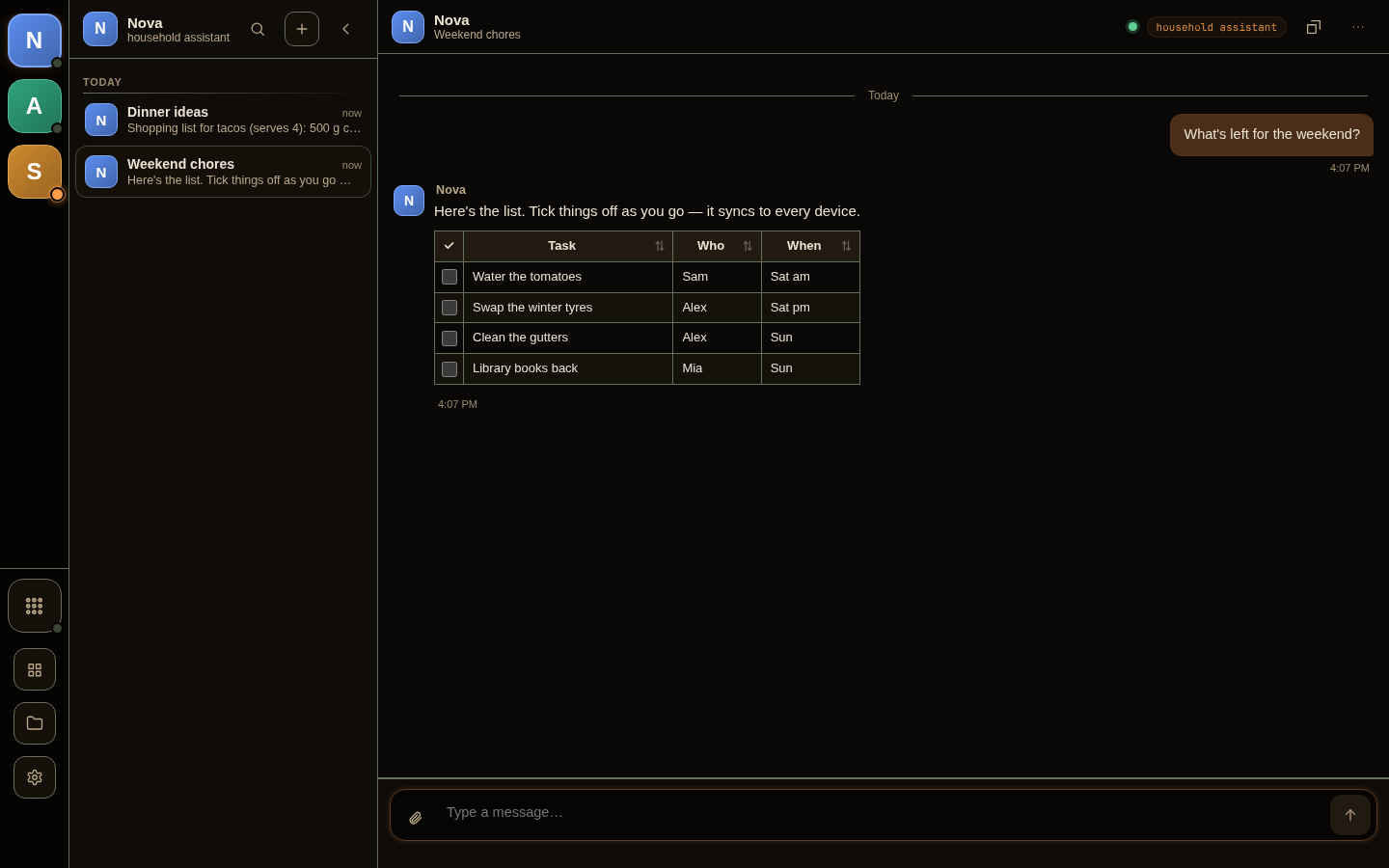The height and width of the screenshot is (868, 1389).
Task: Check off Swap the winter tyres
Action: (449, 308)
